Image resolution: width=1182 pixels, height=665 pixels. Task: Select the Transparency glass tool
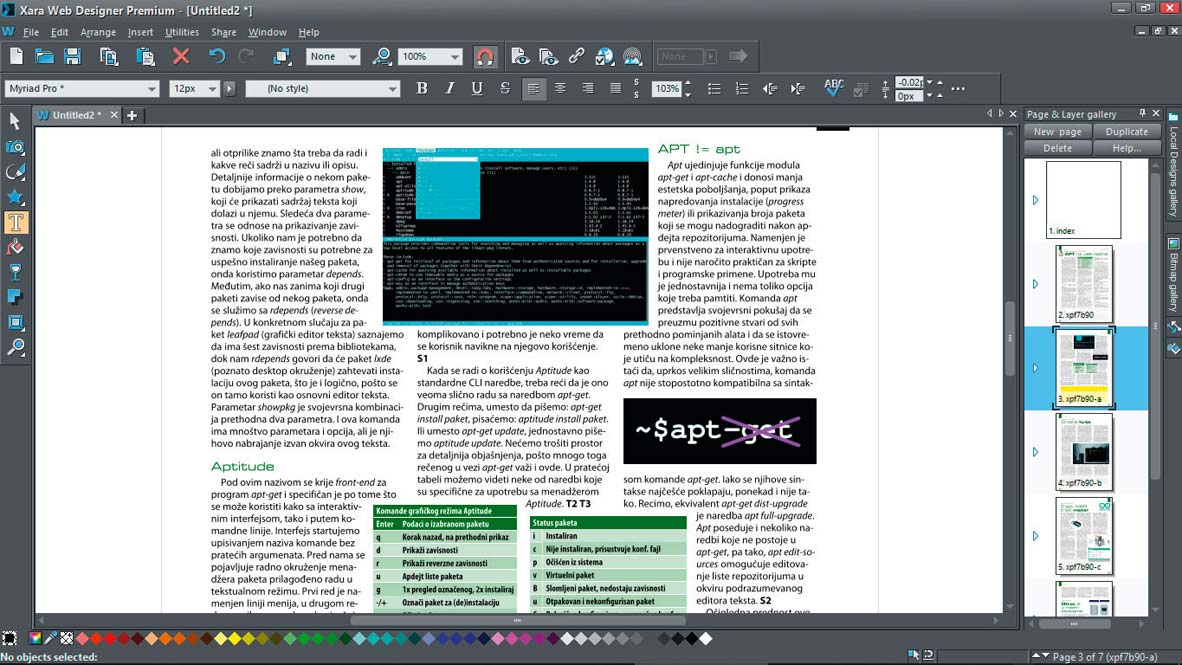[15, 272]
